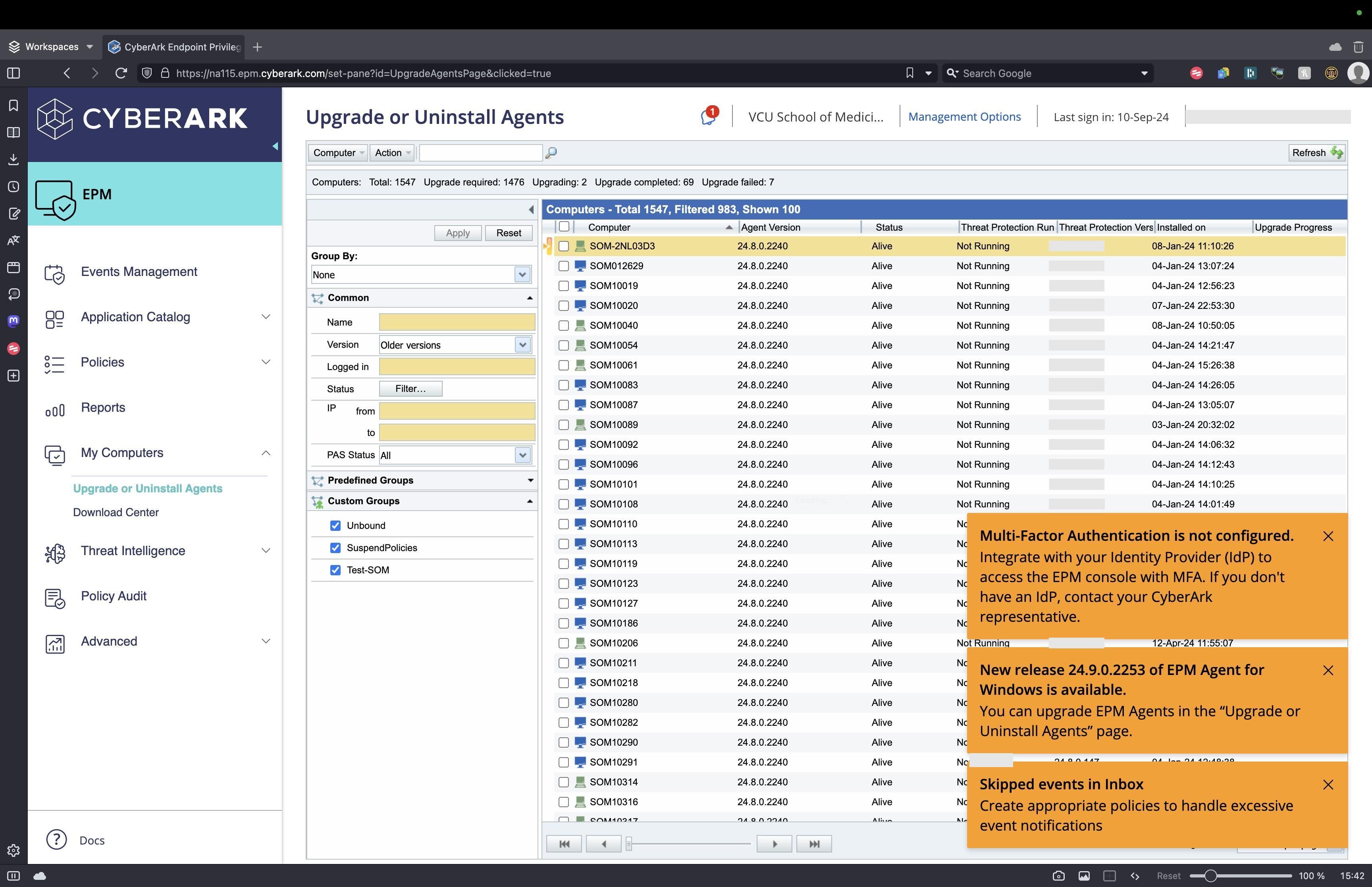Open the Group By None dropdown
Screen dimensions: 1372x887
tap(522, 275)
